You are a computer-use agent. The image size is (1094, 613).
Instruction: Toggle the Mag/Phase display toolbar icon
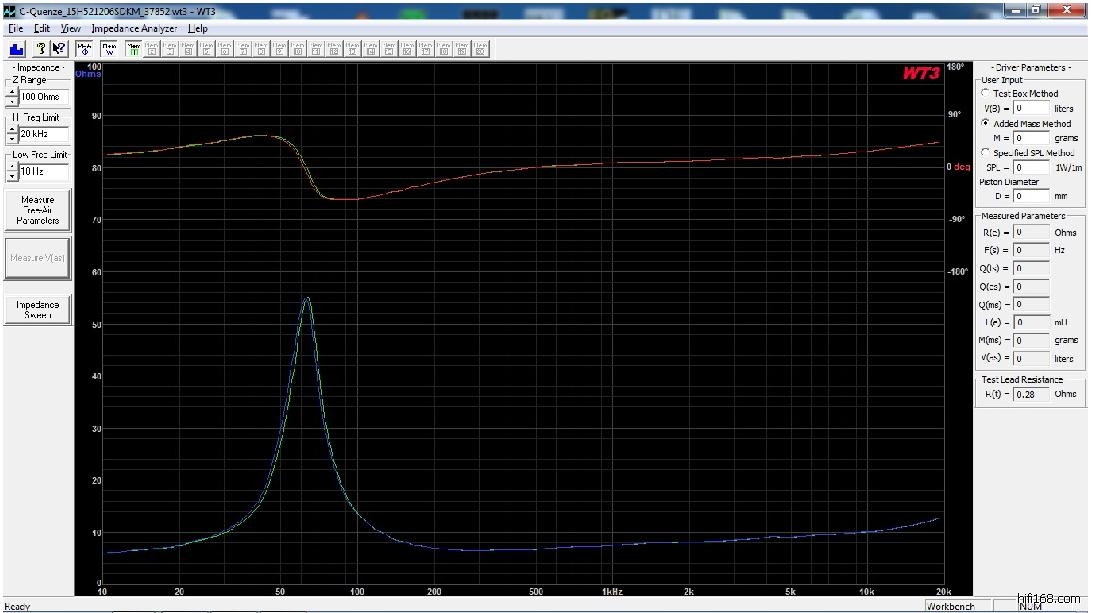click(85, 48)
